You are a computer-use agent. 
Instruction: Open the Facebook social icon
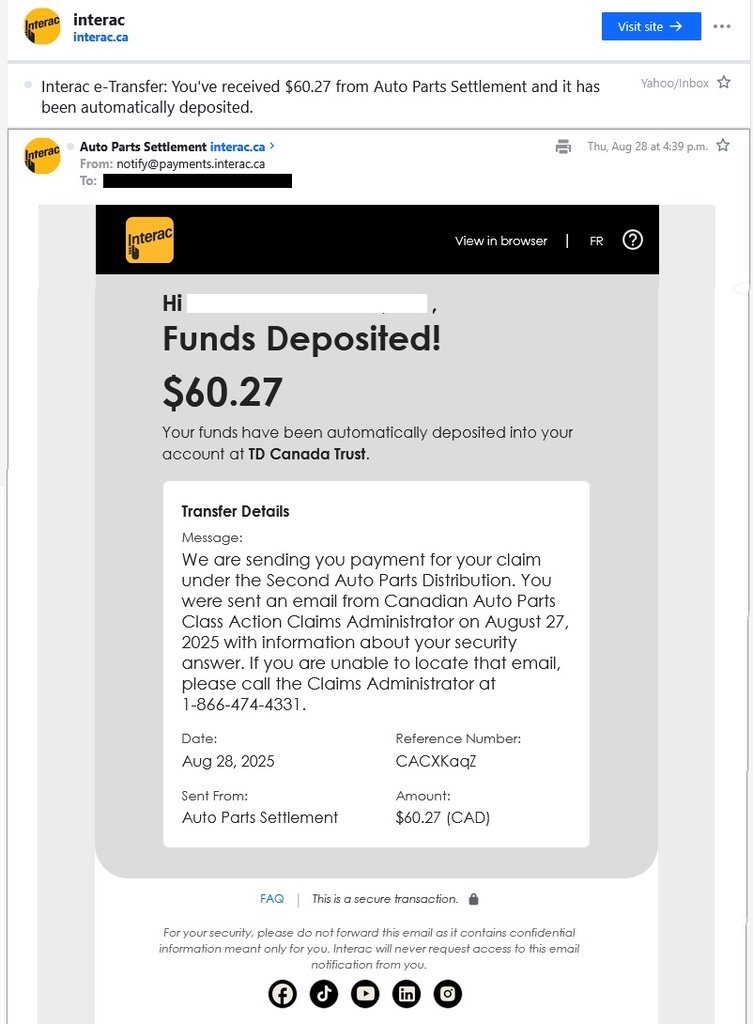tap(283, 993)
